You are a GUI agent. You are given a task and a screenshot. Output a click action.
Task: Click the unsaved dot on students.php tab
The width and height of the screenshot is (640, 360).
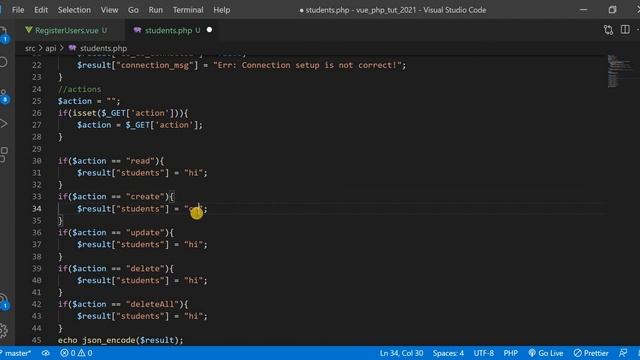[209, 30]
